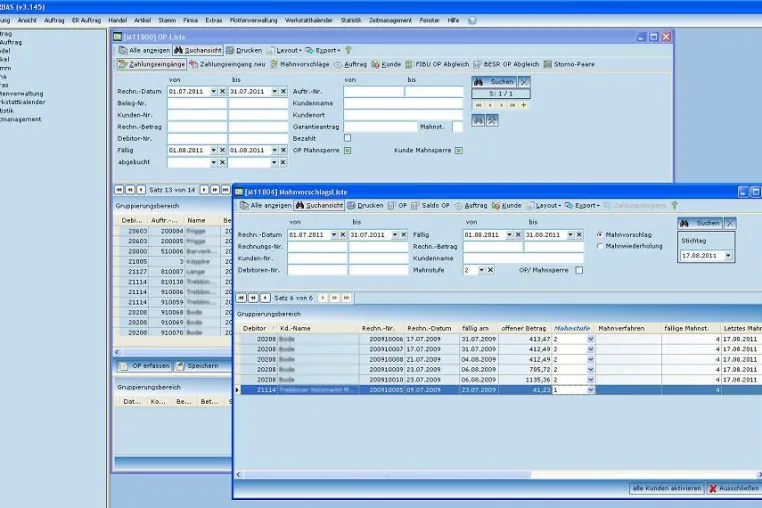The width and height of the screenshot is (762, 508).
Task: Open Drucken in the OP-Liste toolbar
Action: pyautogui.click(x=244, y=50)
